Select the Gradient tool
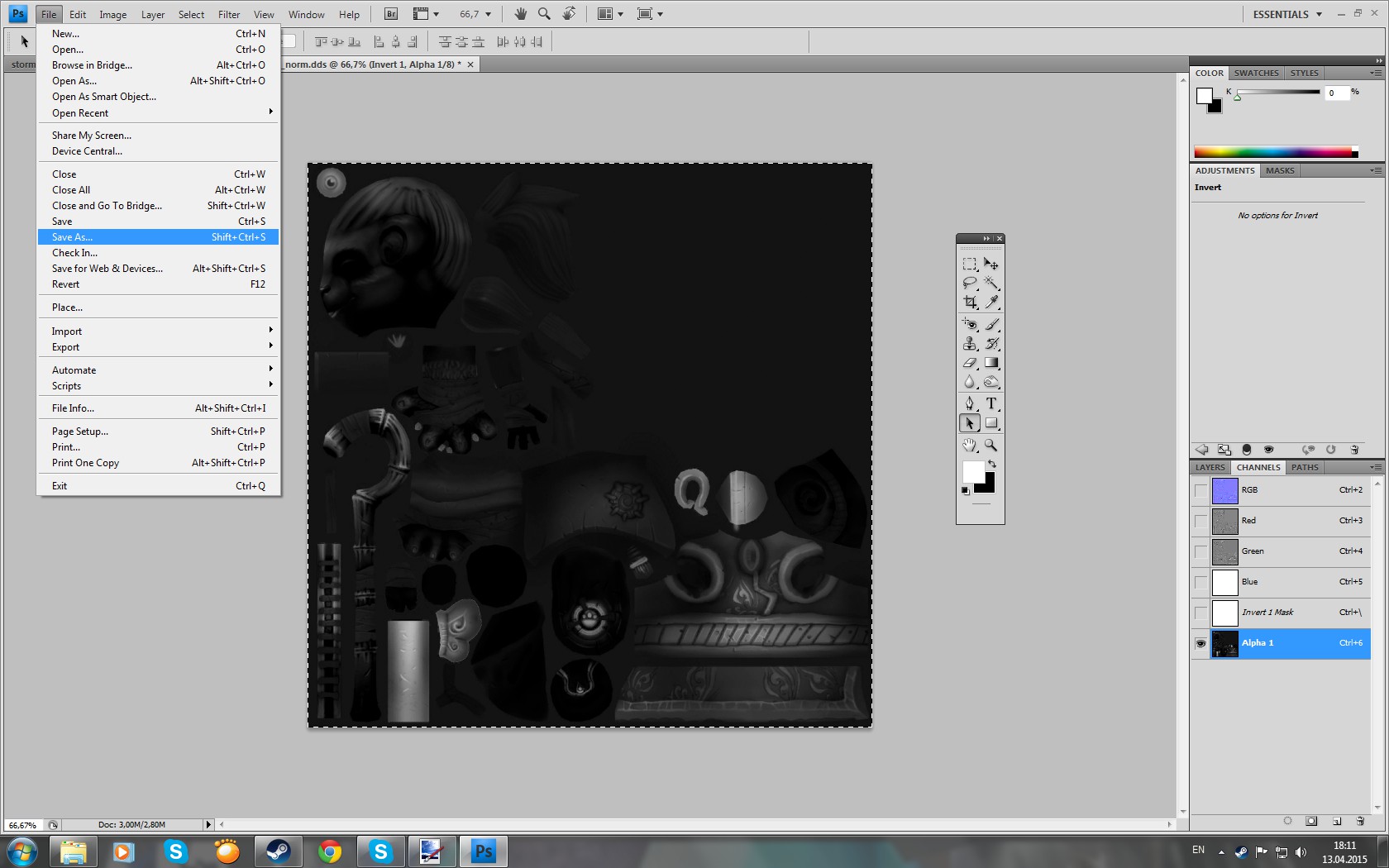Screen dimensions: 1389x868 [x=991, y=362]
